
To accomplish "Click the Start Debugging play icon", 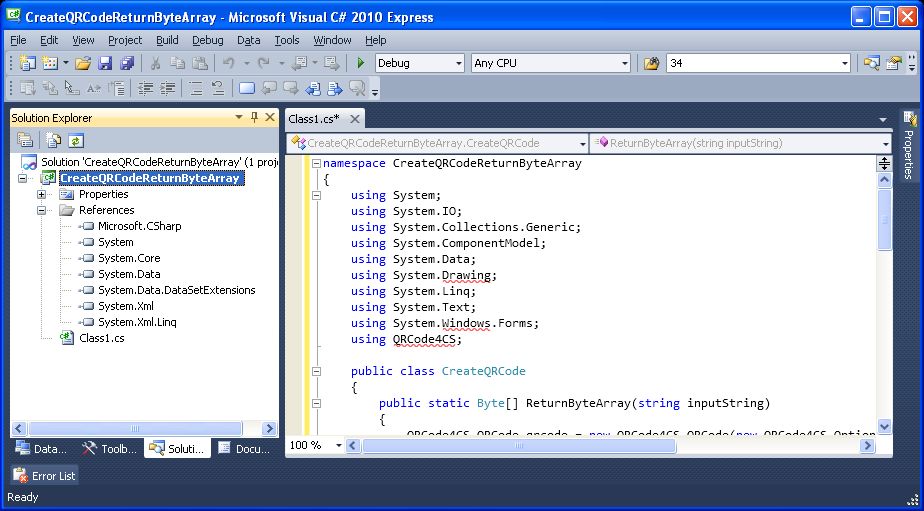I will (361, 63).
